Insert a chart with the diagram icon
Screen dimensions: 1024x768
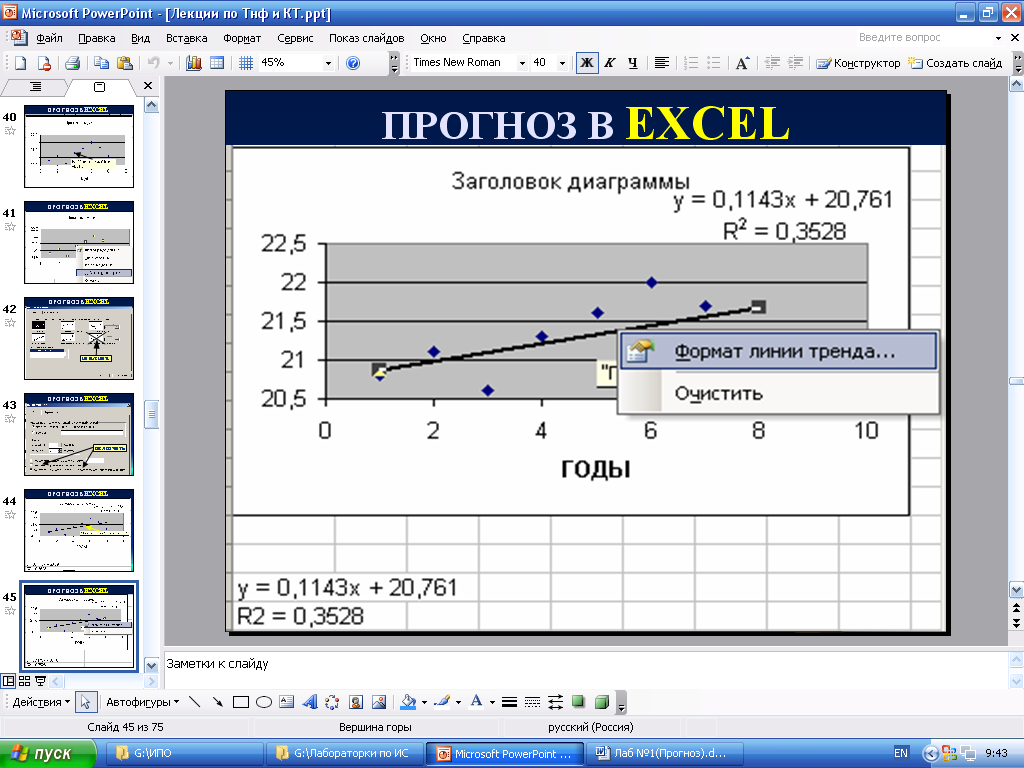[x=193, y=63]
